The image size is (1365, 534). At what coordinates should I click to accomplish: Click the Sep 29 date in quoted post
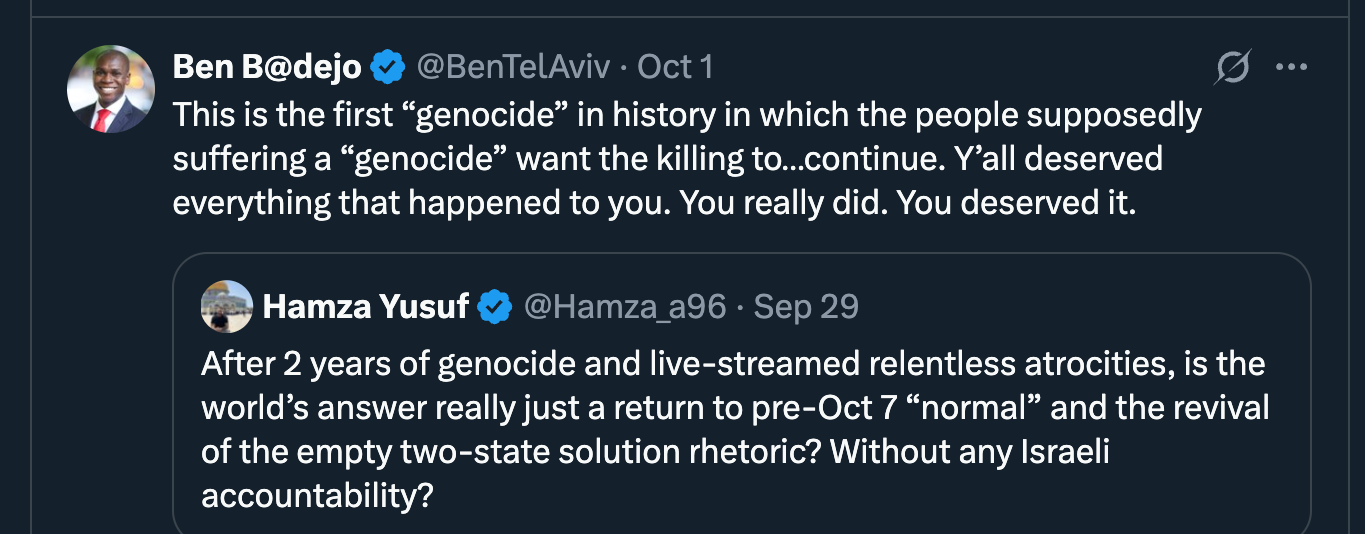coord(806,307)
